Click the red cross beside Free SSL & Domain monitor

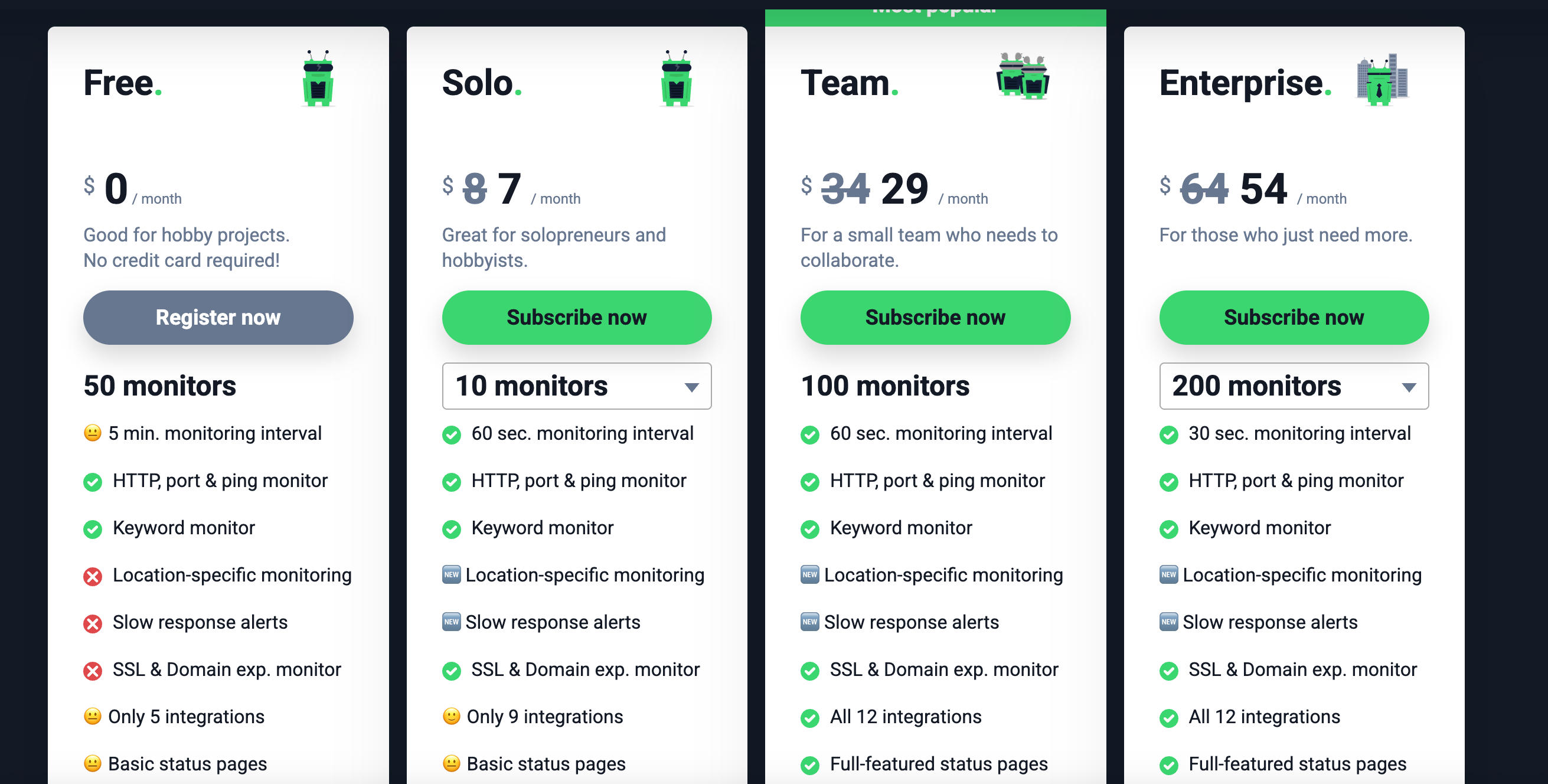(x=93, y=671)
